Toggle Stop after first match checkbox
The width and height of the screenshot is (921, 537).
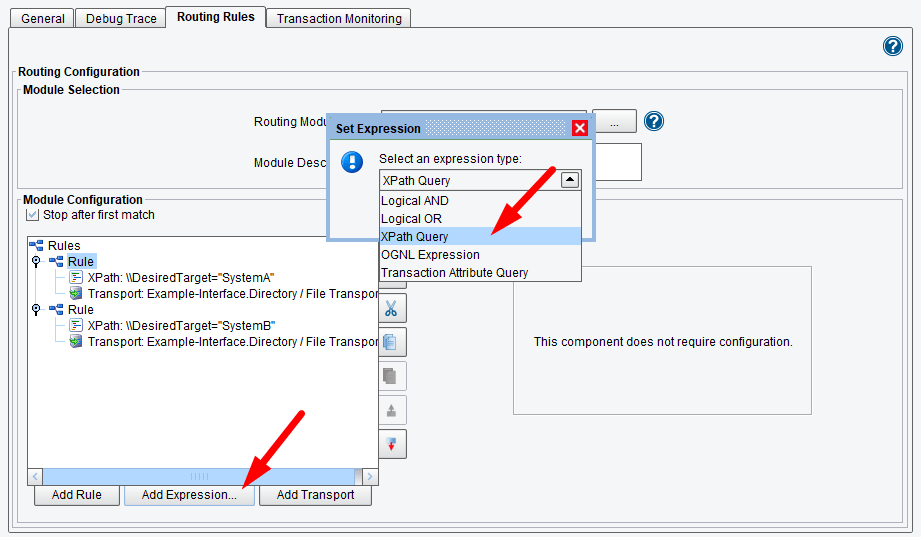click(x=32, y=215)
